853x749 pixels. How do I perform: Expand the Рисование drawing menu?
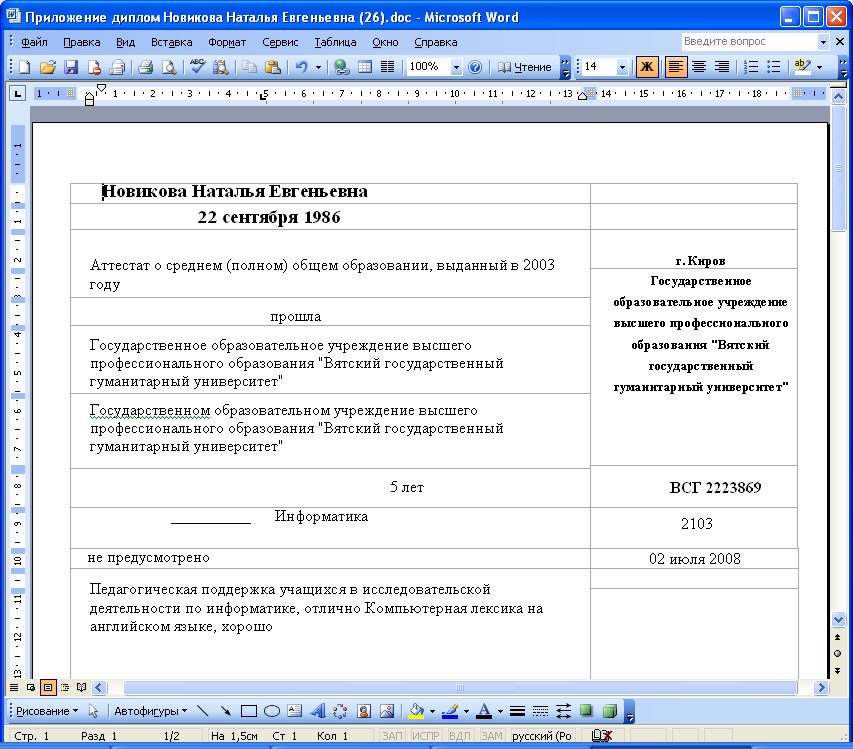pyautogui.click(x=47, y=711)
